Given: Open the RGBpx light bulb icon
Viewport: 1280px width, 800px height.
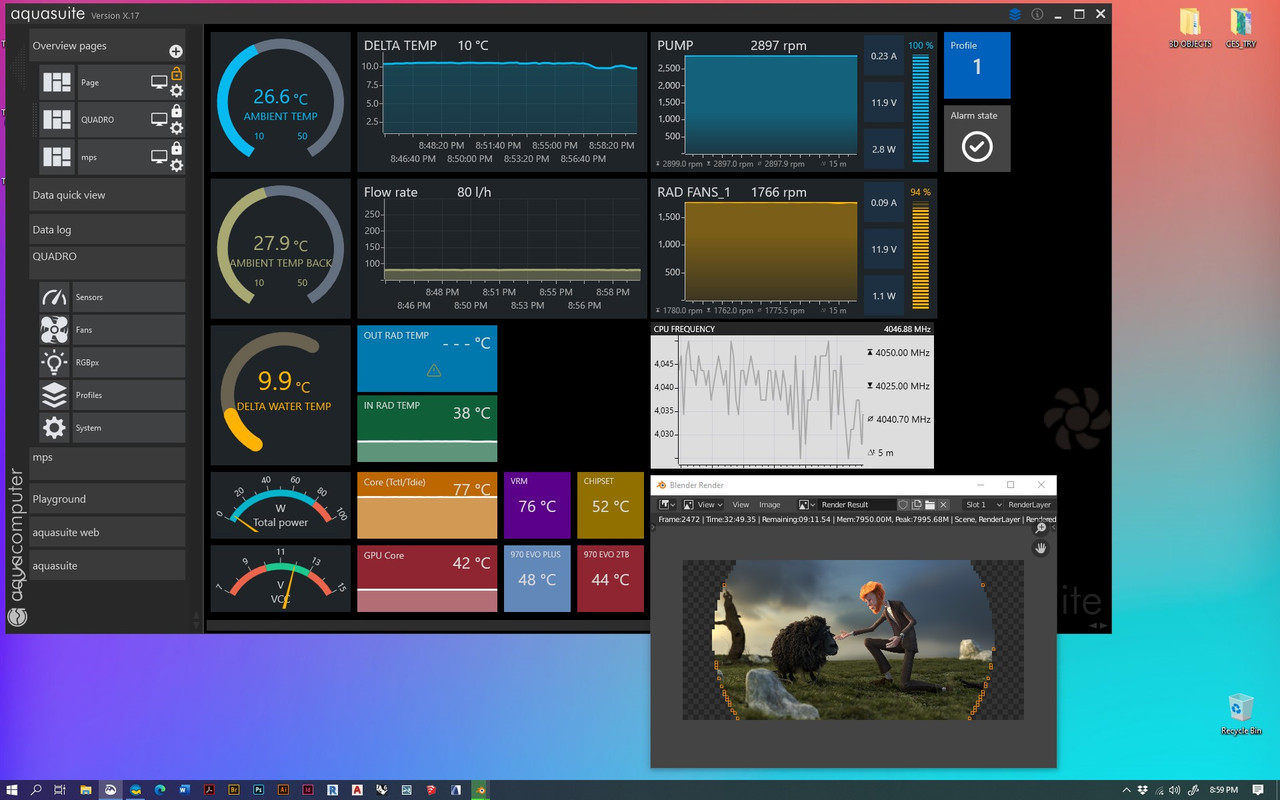Looking at the screenshot, I should point(54,362).
